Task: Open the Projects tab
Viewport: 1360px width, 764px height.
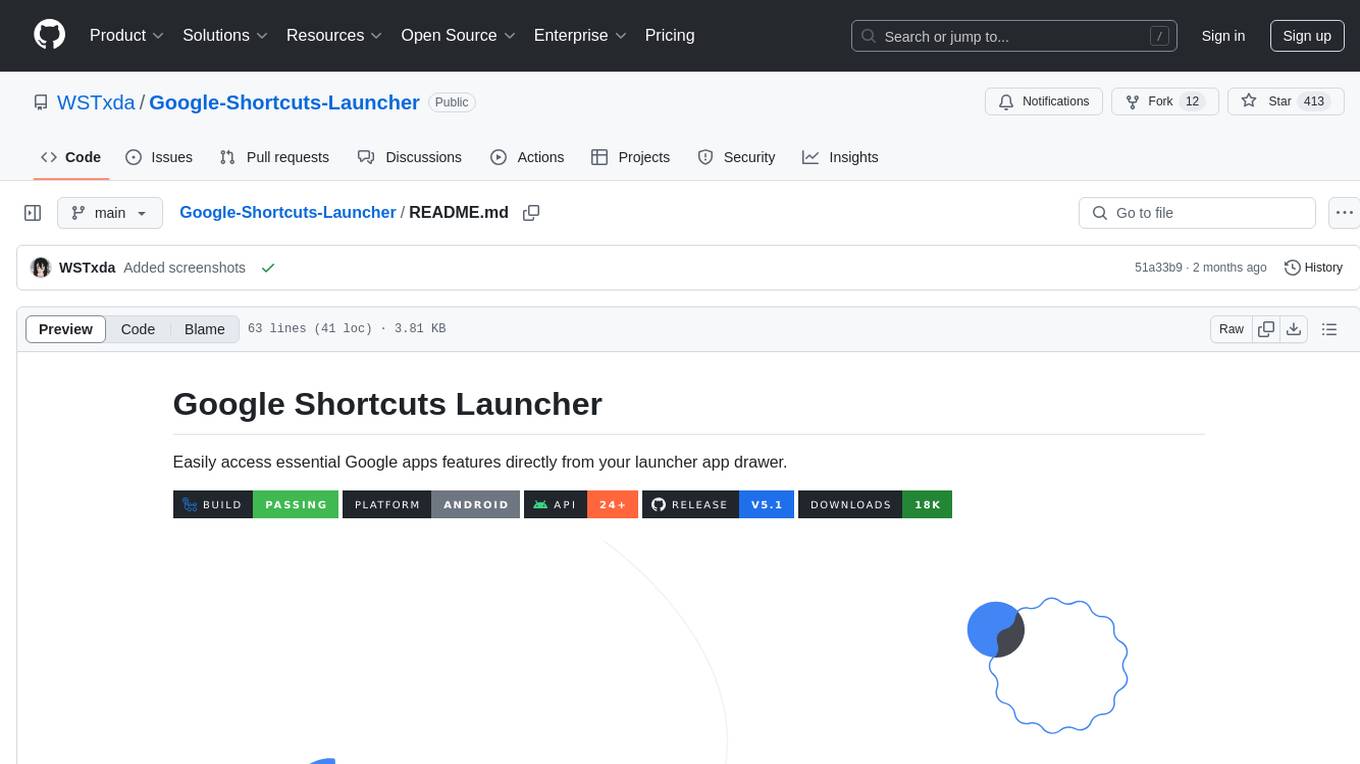Action: pyautogui.click(x=630, y=157)
